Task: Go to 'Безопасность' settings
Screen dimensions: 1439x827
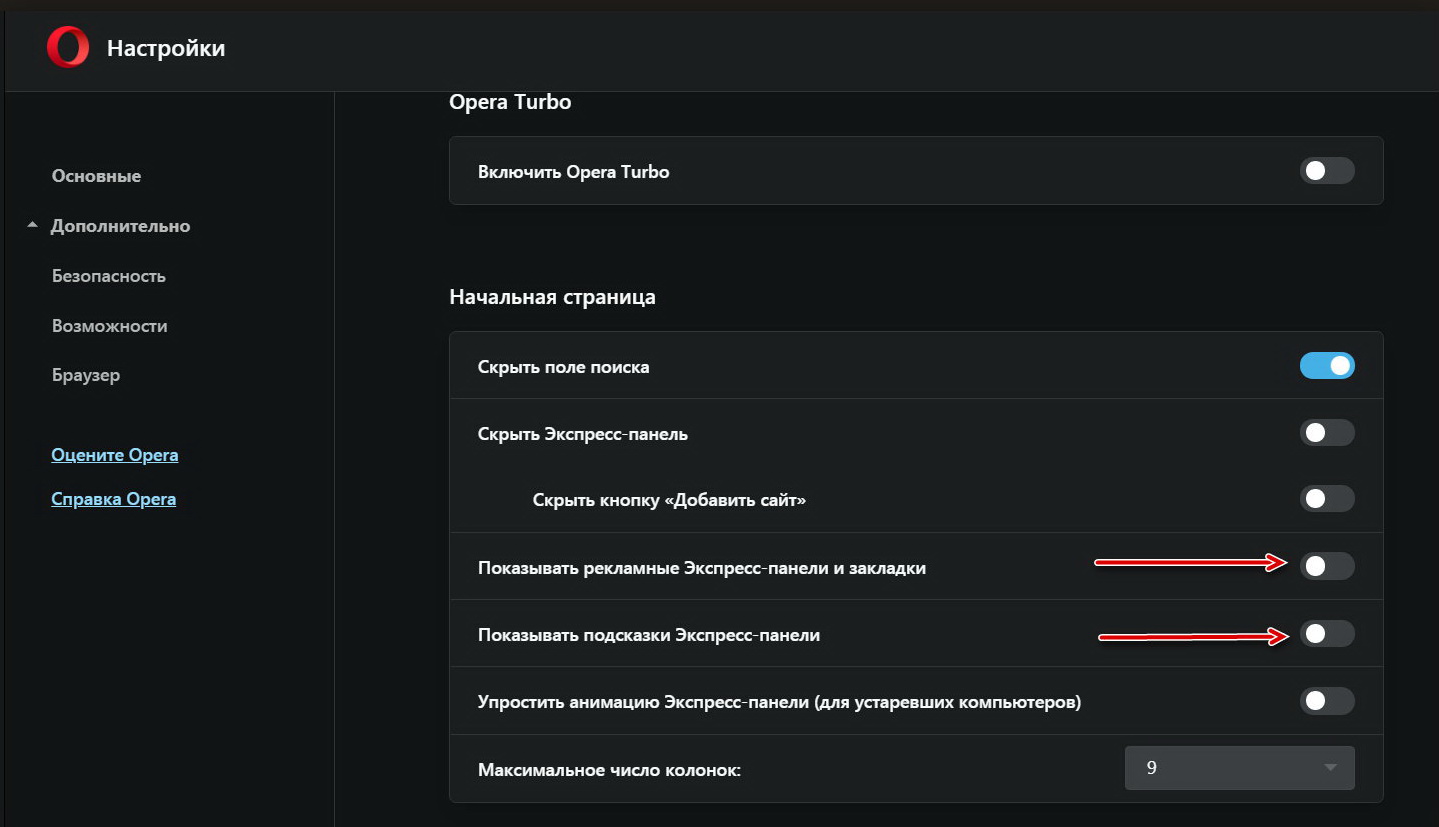Action: tap(109, 276)
